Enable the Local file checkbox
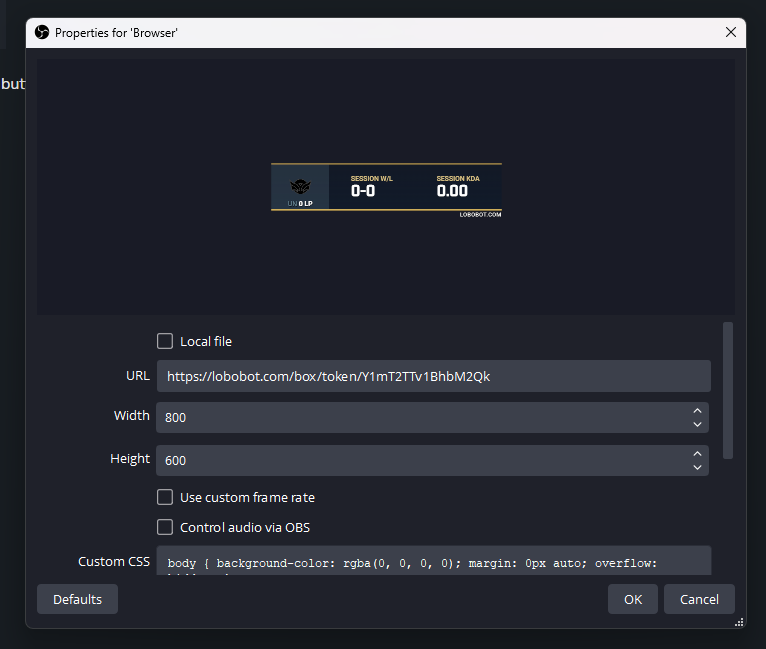Image resolution: width=766 pixels, height=649 pixels. 165,341
